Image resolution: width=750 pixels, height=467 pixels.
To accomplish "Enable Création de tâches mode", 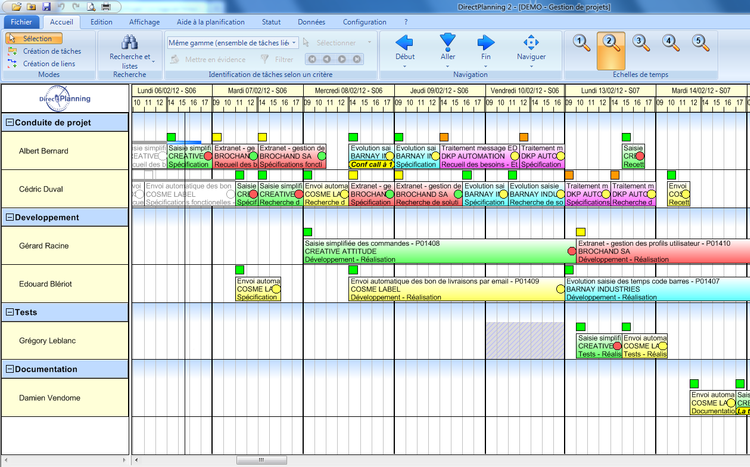I will tap(44, 51).
